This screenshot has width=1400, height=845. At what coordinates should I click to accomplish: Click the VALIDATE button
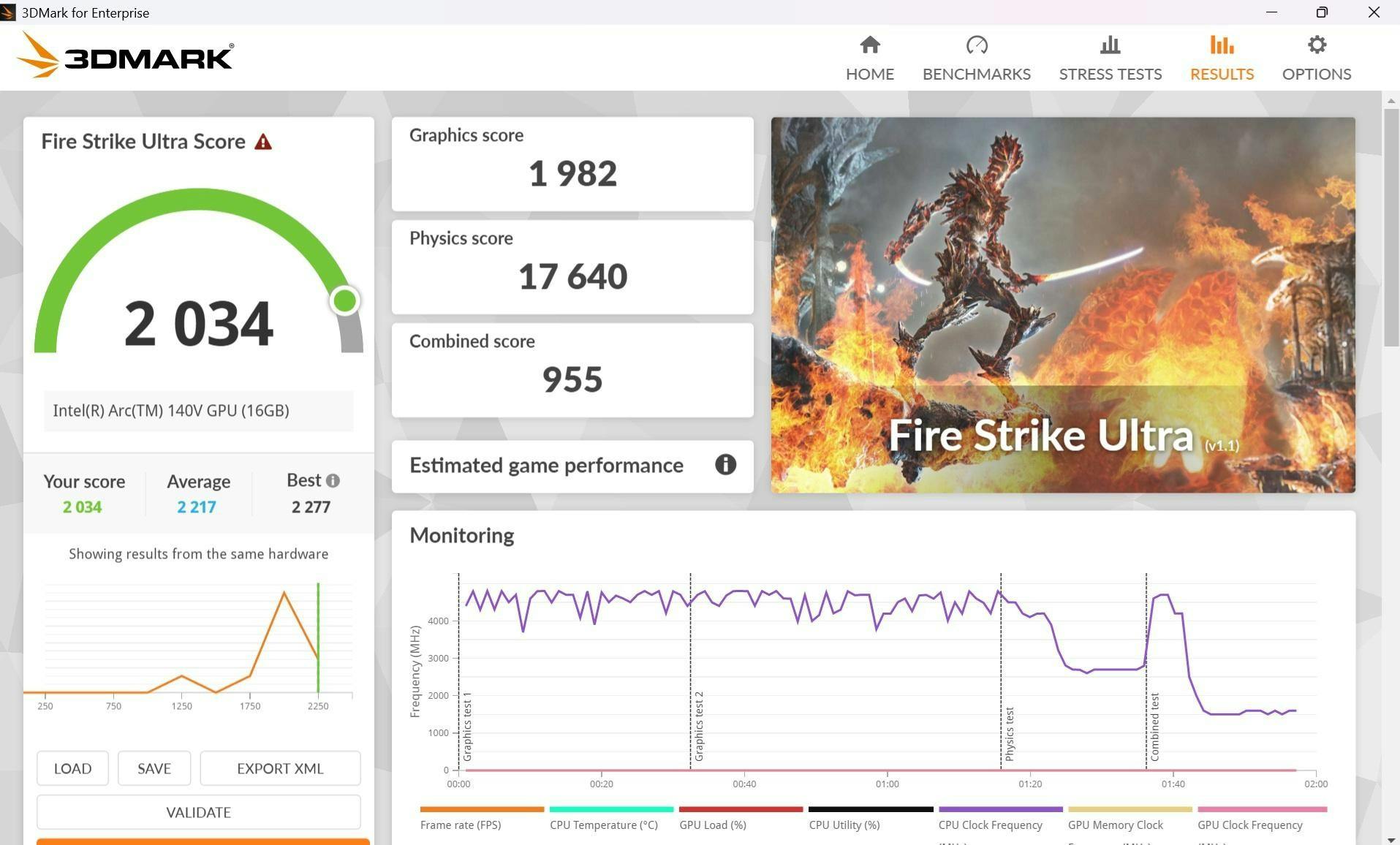199,812
